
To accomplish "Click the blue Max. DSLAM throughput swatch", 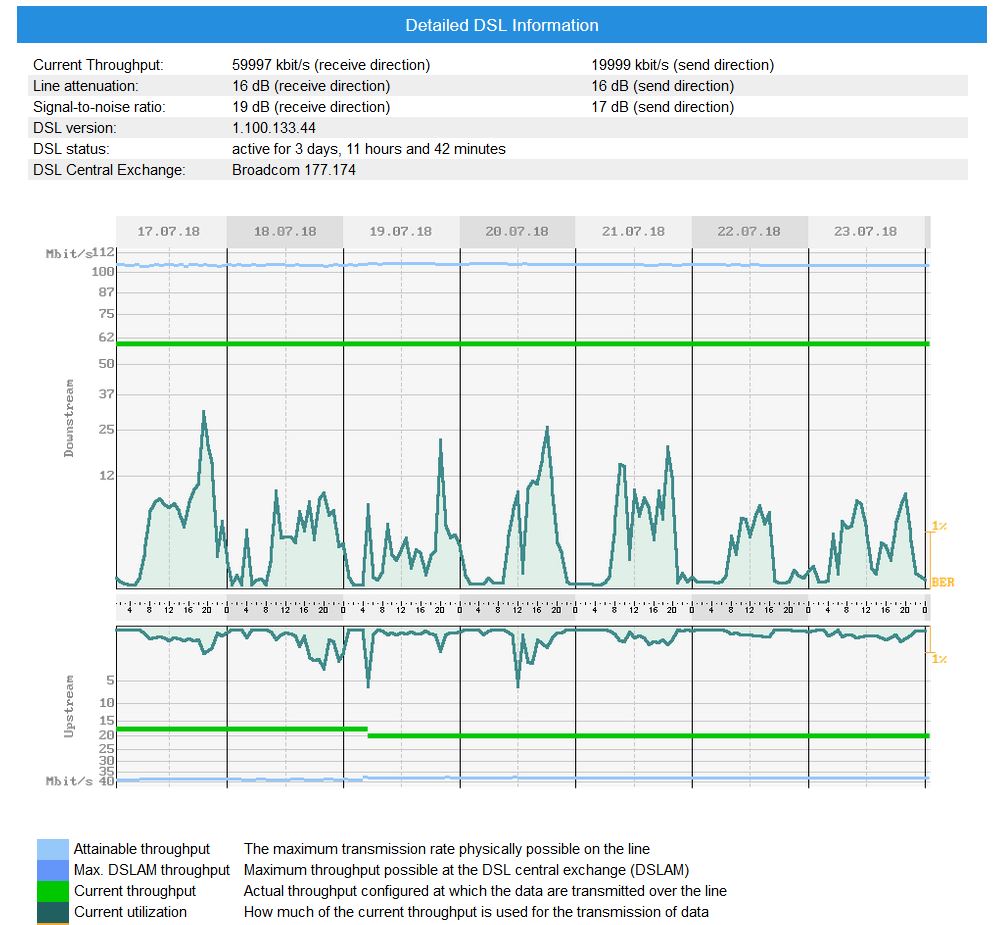I will click(52, 870).
